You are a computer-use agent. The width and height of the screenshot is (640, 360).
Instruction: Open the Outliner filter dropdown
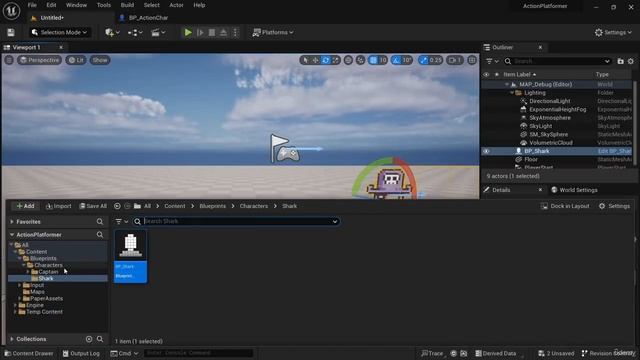tap(492, 61)
